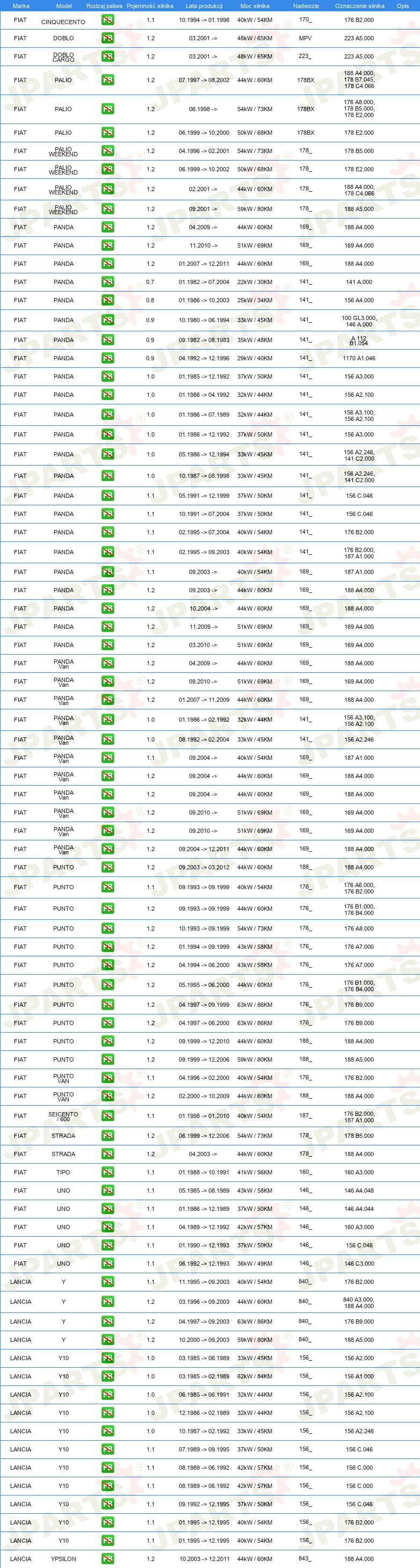Click the Nadwozie column header
Viewport: 420px width, 1568px height.
[306, 5]
